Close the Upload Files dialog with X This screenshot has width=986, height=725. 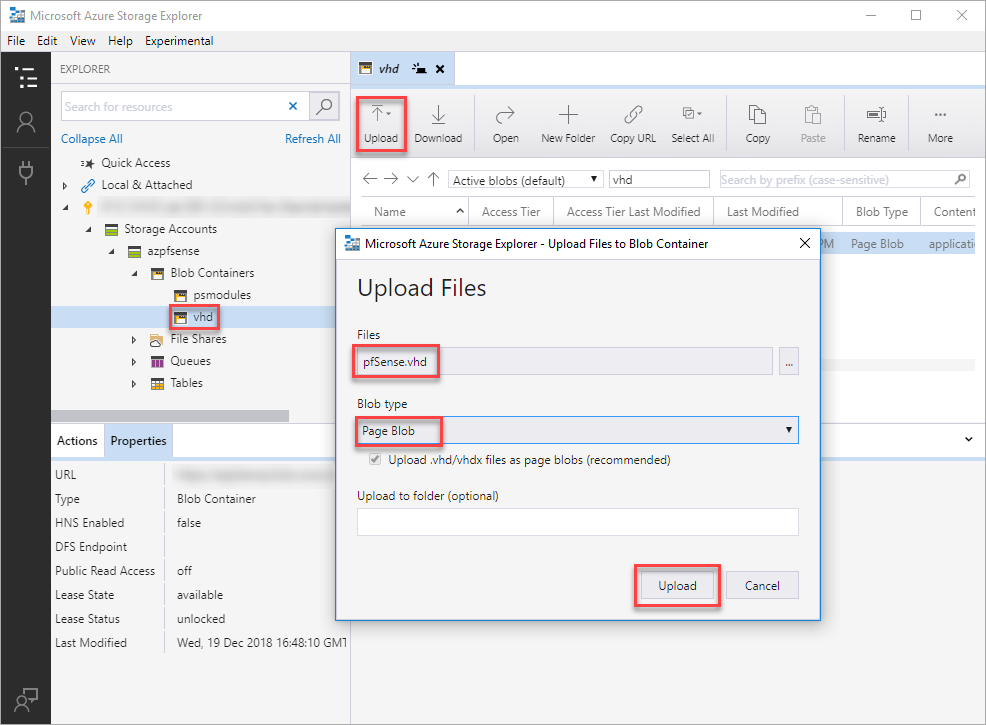(x=804, y=243)
